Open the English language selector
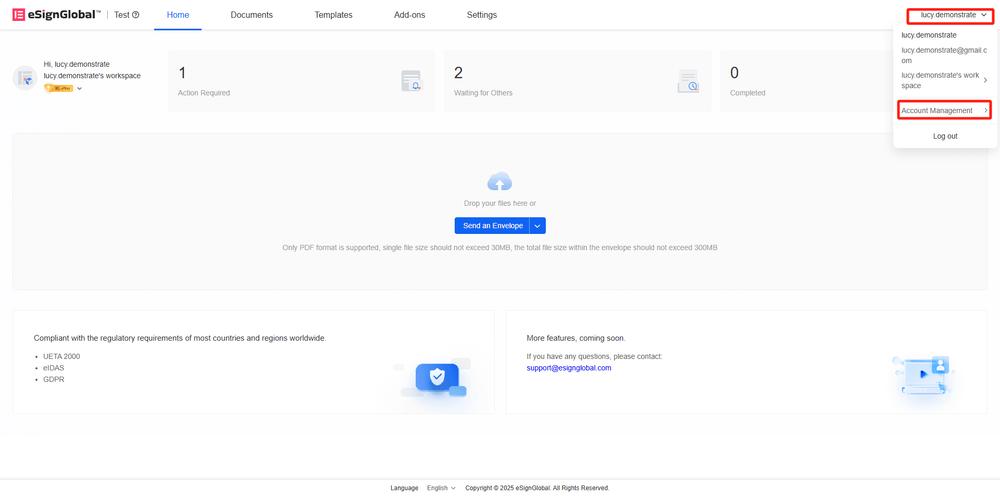The width and height of the screenshot is (1000, 496). (x=441, y=488)
